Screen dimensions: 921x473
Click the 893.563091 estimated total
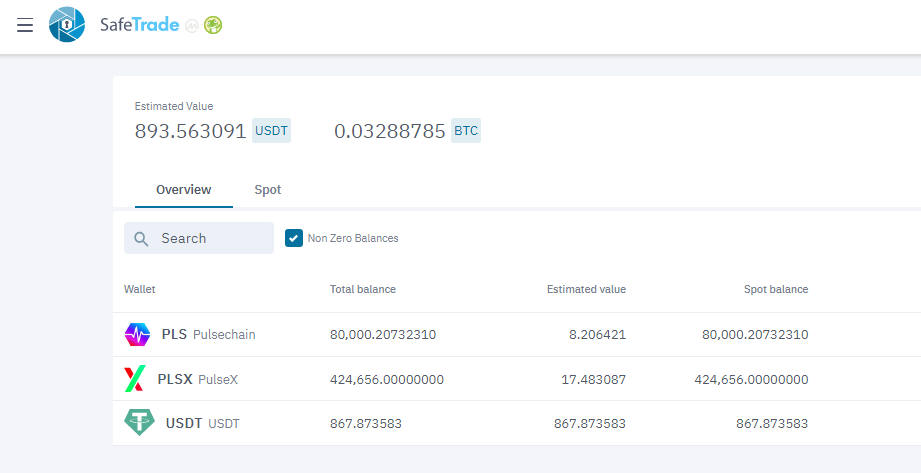point(190,131)
